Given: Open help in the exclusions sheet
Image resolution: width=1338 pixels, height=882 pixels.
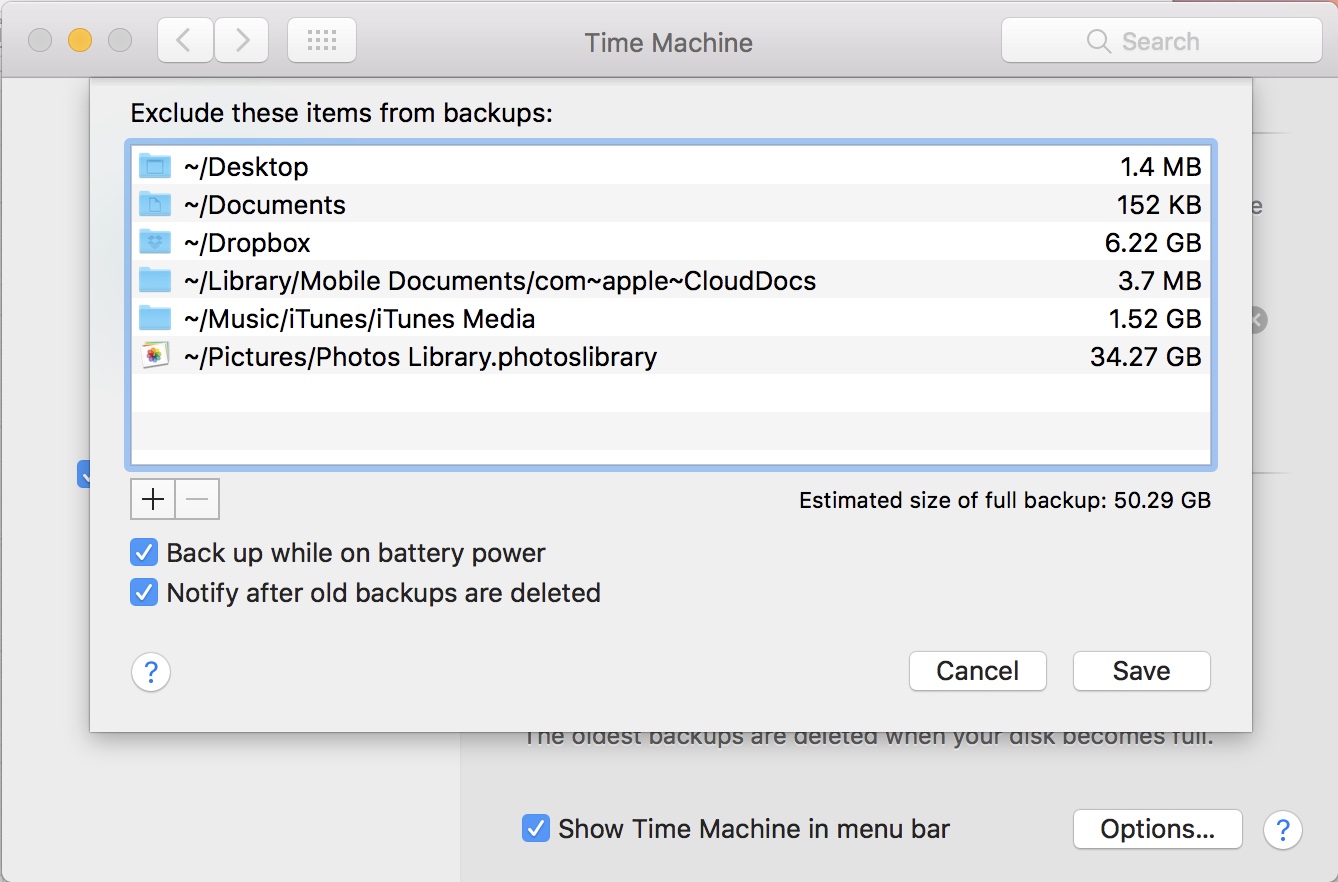Looking at the screenshot, I should (x=151, y=672).
